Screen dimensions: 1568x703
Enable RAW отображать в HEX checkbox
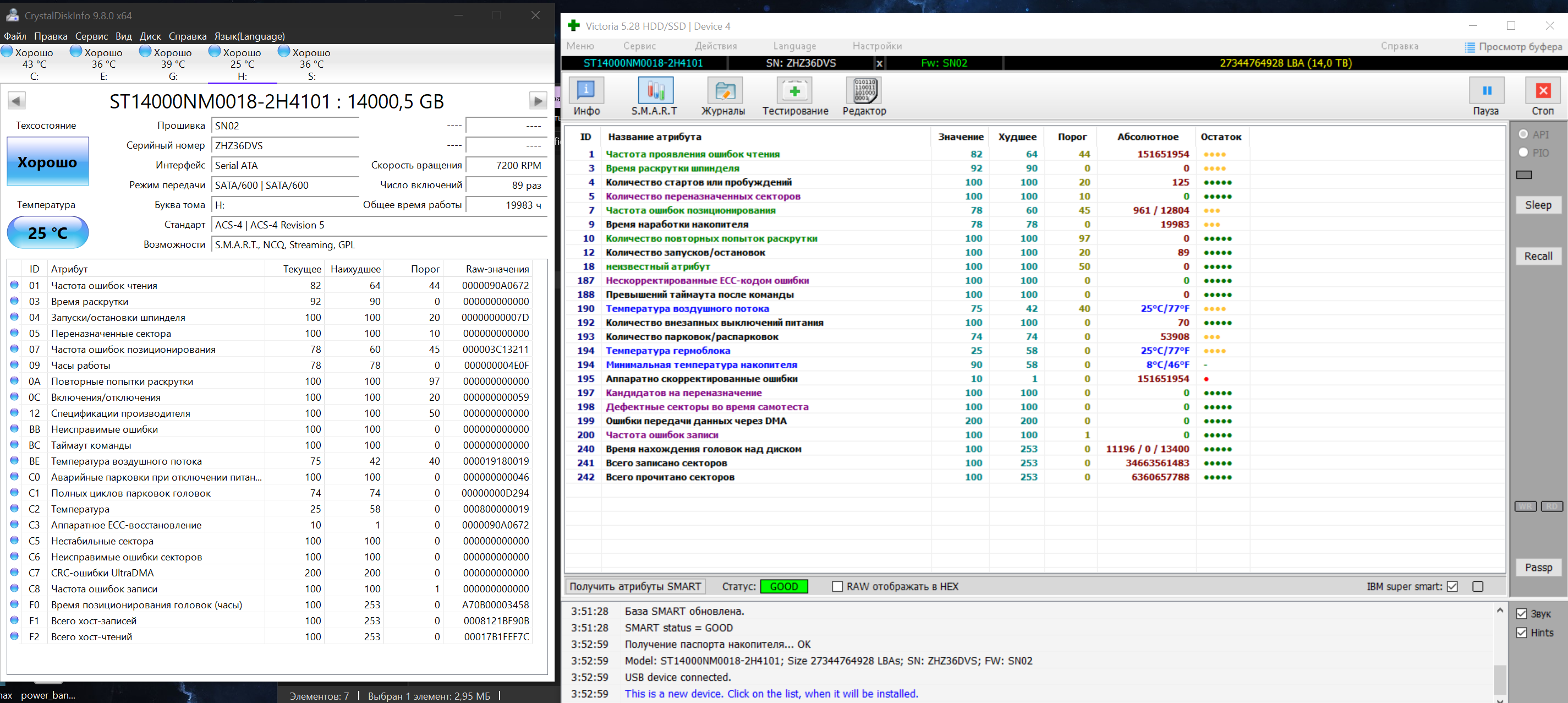click(837, 587)
